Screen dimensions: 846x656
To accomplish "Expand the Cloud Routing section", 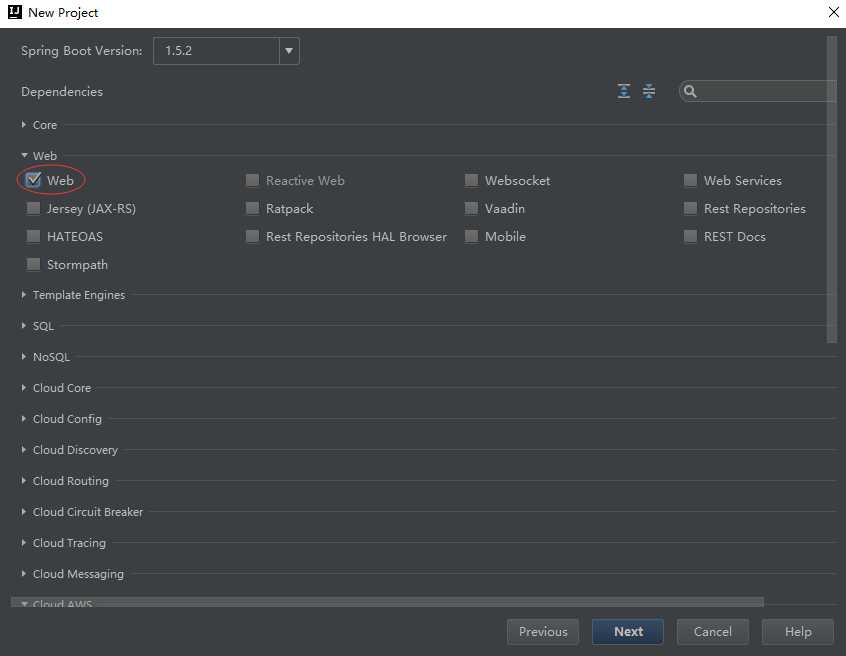I will point(24,480).
